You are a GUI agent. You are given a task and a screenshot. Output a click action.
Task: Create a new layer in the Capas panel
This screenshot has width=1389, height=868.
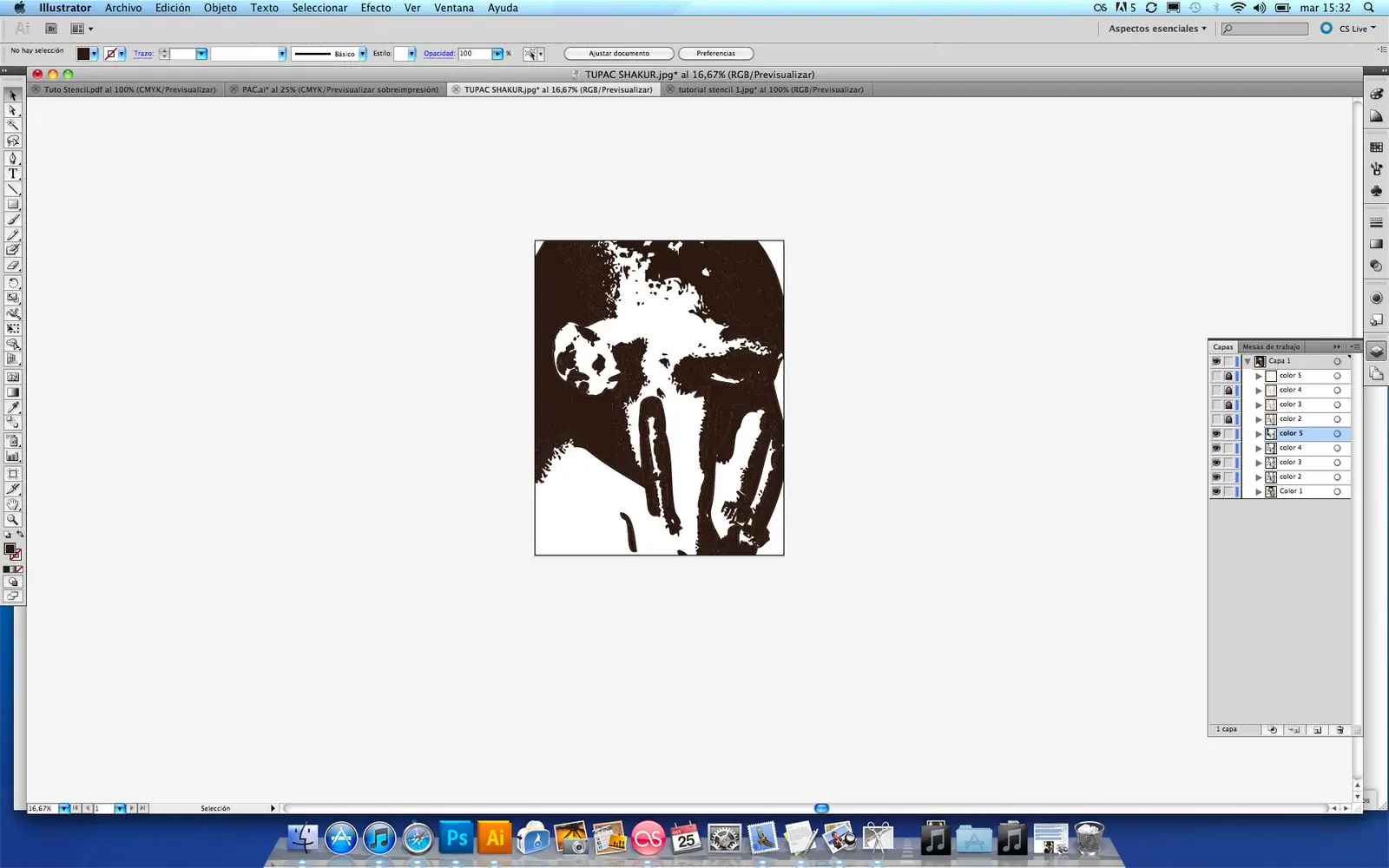(x=1317, y=730)
